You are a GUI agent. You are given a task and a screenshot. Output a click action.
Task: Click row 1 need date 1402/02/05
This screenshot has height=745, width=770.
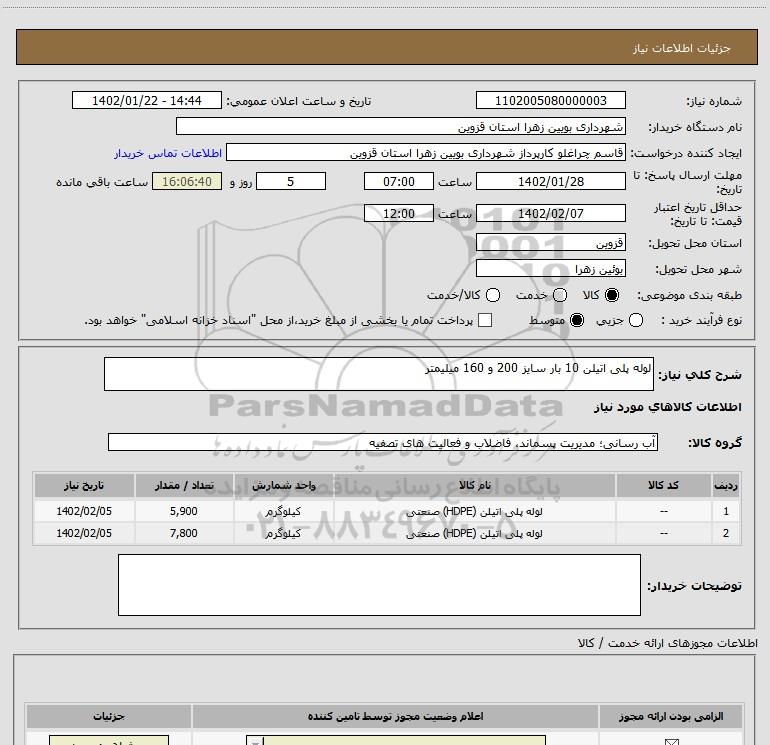tap(84, 511)
